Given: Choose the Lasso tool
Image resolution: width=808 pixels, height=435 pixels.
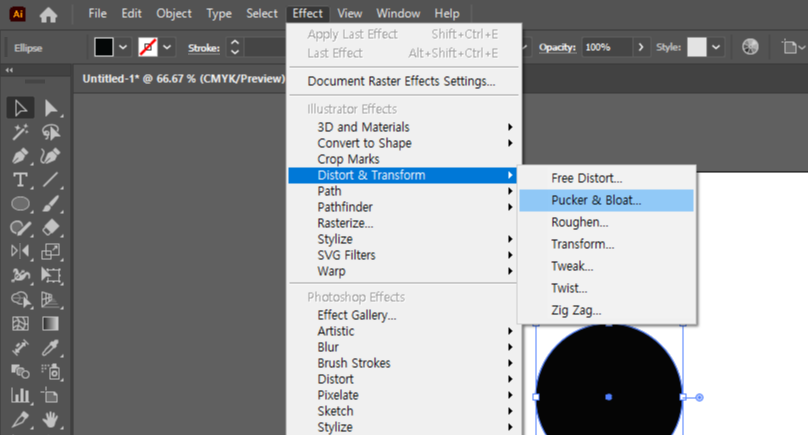Looking at the screenshot, I should [x=50, y=132].
